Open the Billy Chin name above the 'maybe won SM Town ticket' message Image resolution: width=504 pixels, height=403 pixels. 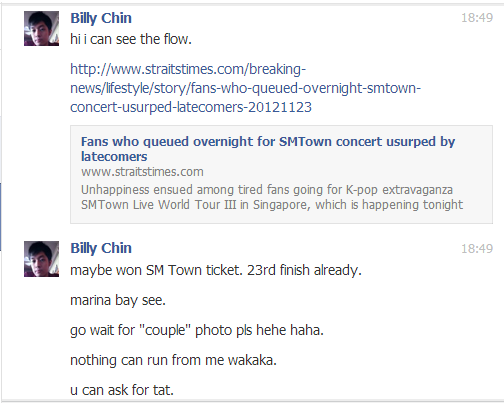(x=101, y=248)
